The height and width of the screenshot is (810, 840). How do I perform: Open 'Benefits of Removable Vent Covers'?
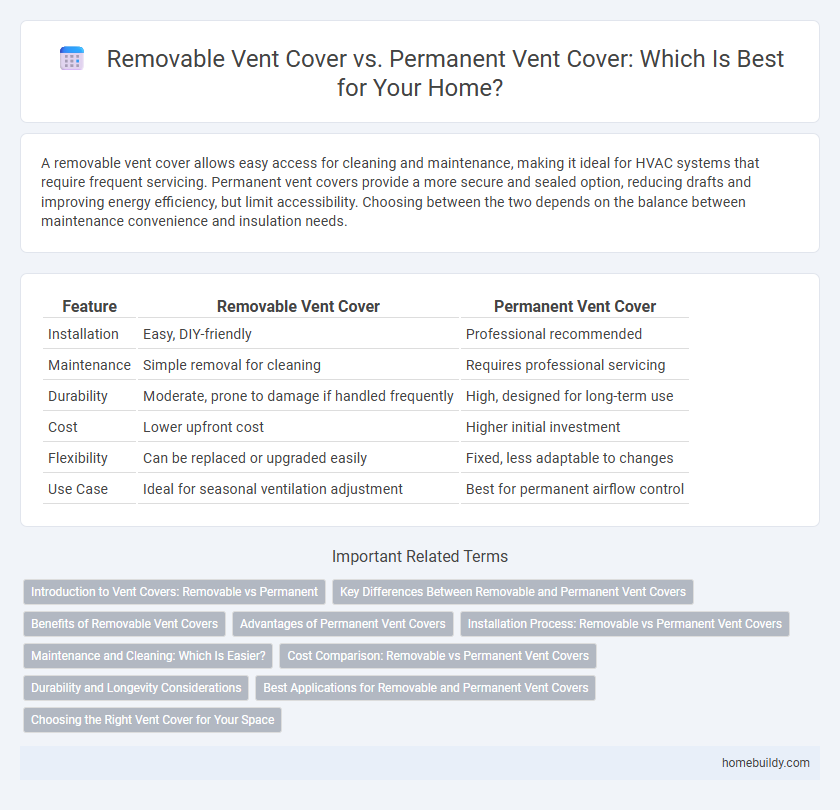click(x=124, y=624)
